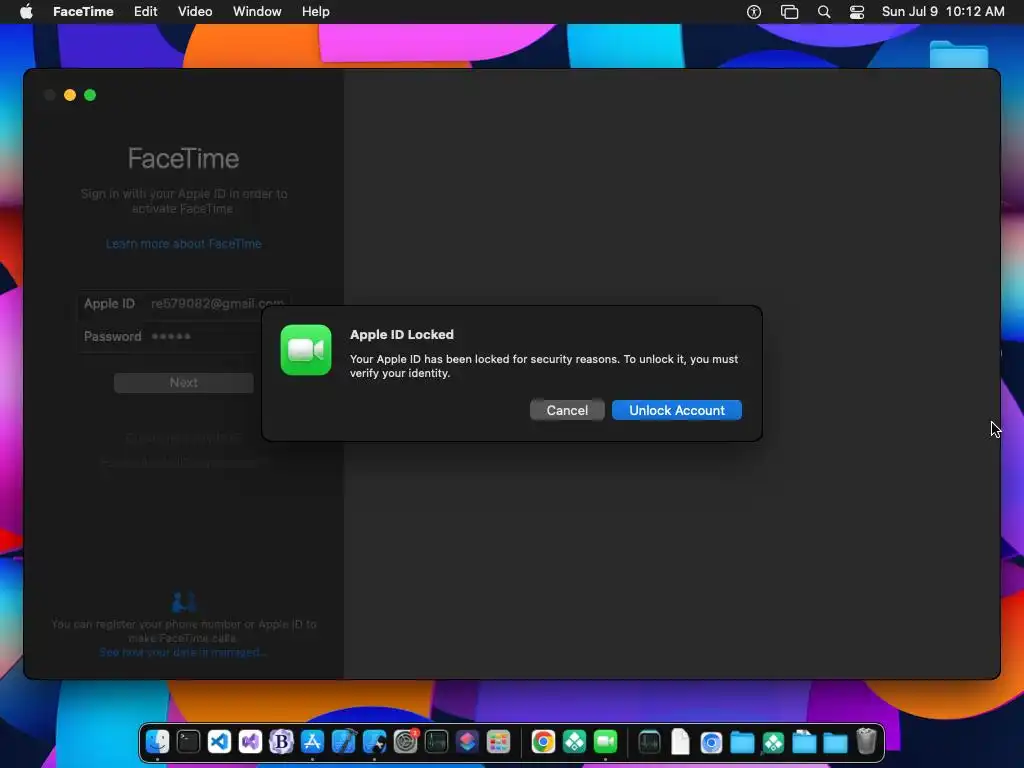
Task: Click the dimmed Next button
Action: (184, 383)
